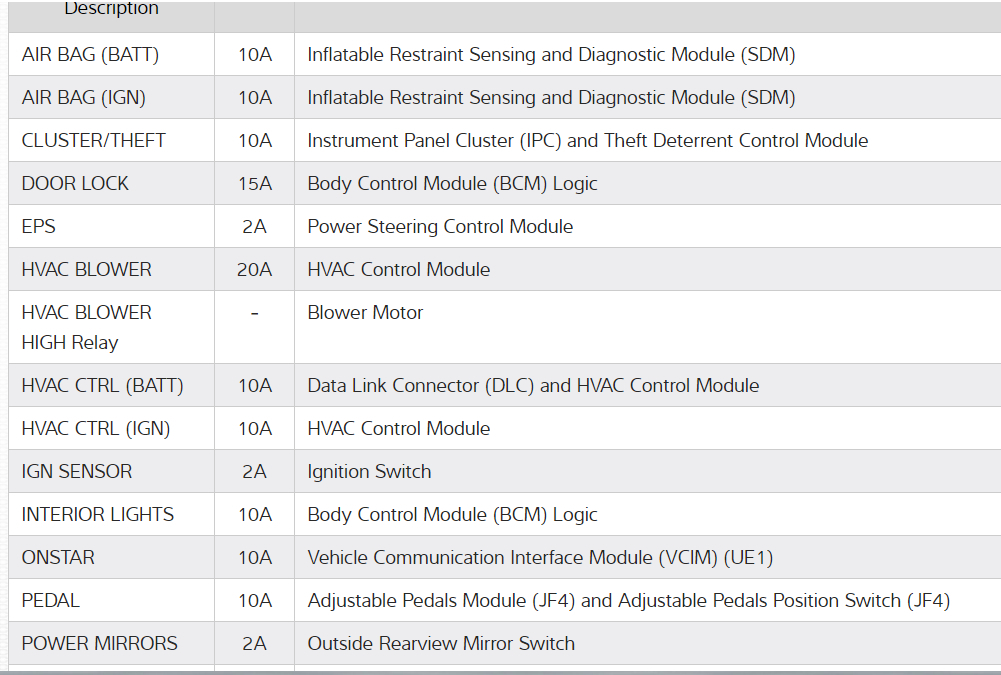1001x675 pixels.
Task: Click the DOOR LOCK fuse label
Action: coord(75,184)
